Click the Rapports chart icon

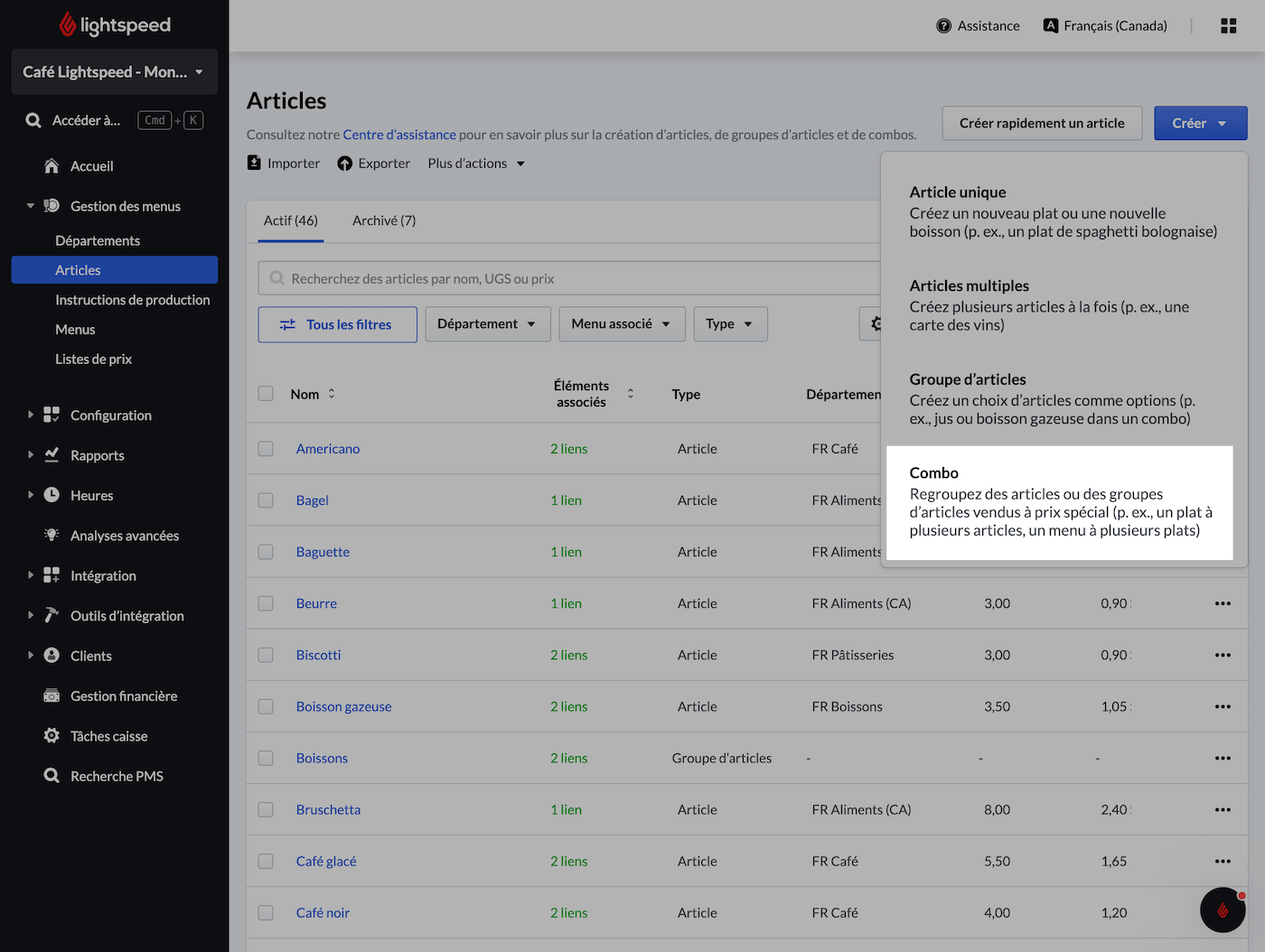coord(52,455)
